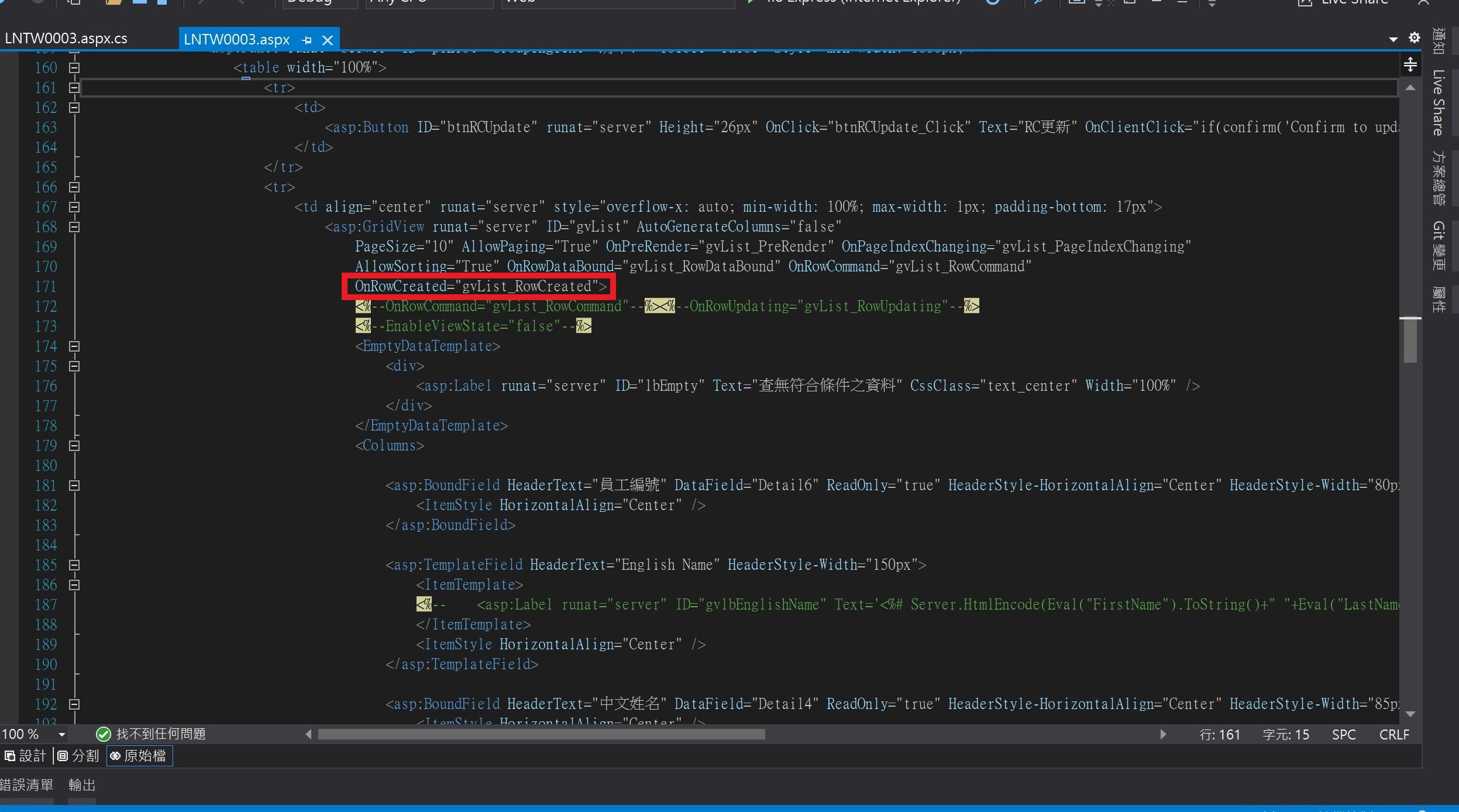Click the AllowSorting="True" attribute text
The height and width of the screenshot is (812, 1459).
427,267
